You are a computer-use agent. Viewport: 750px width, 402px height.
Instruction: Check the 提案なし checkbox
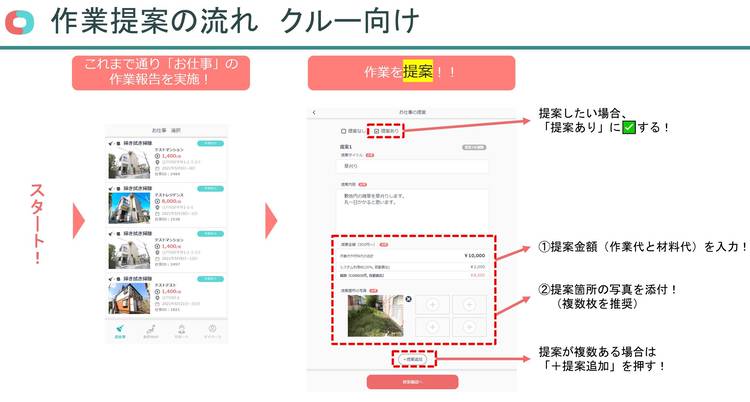[343, 131]
